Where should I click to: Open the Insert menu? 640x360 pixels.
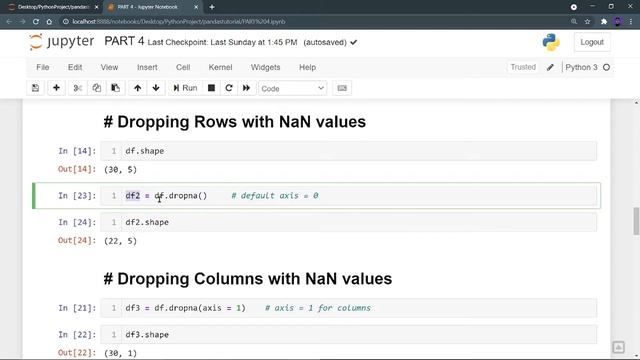(147, 67)
